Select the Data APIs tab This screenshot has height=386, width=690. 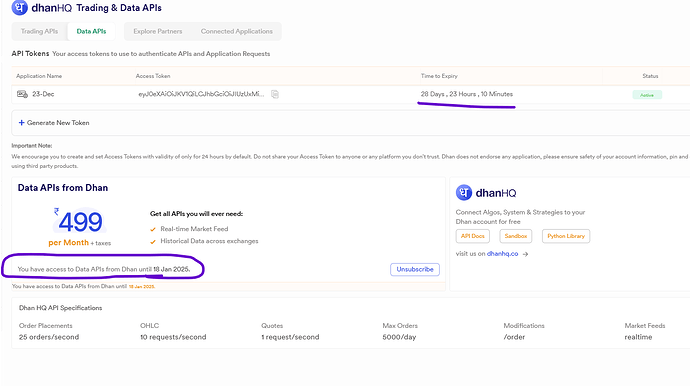(x=91, y=31)
